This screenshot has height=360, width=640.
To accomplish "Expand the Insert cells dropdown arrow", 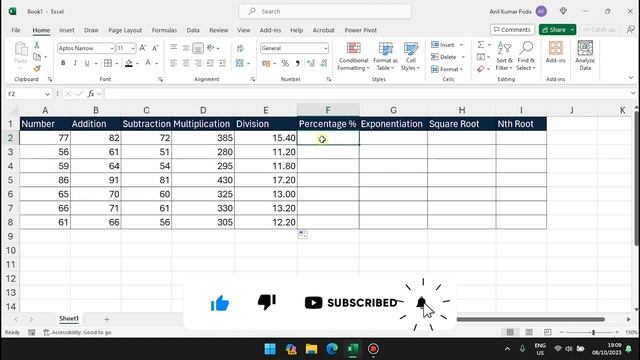I will [x=461, y=45].
